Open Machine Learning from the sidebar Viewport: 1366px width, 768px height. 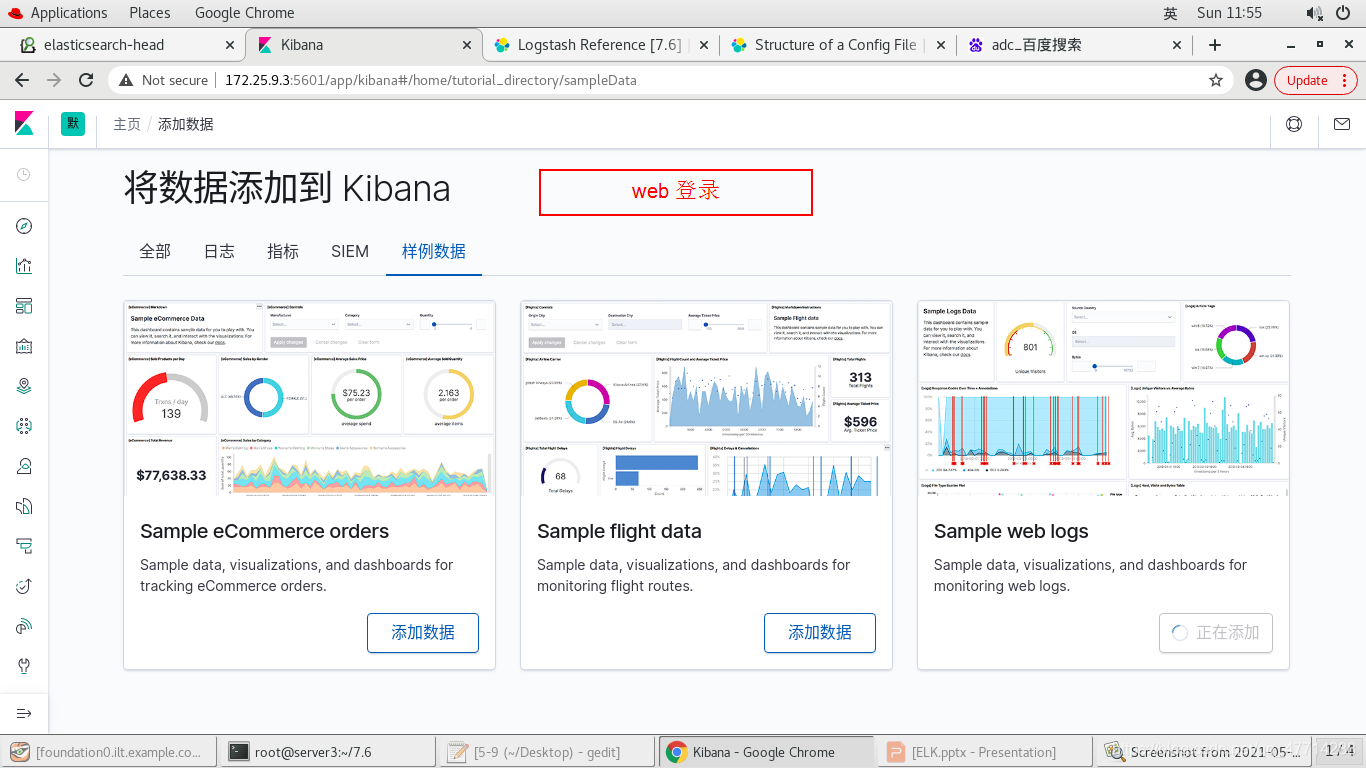(24, 426)
